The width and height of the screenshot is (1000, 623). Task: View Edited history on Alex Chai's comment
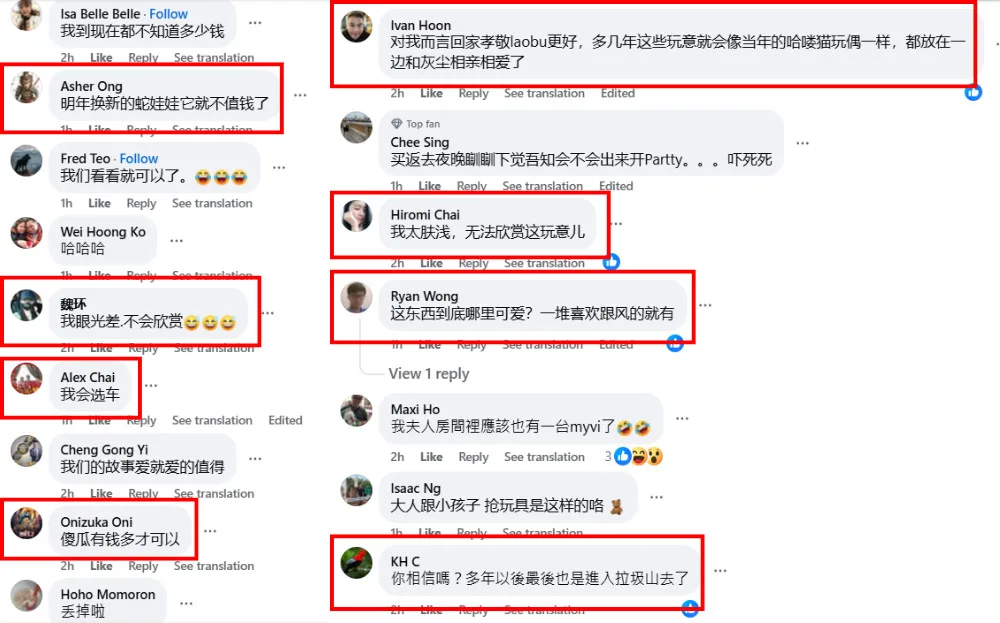[285, 420]
